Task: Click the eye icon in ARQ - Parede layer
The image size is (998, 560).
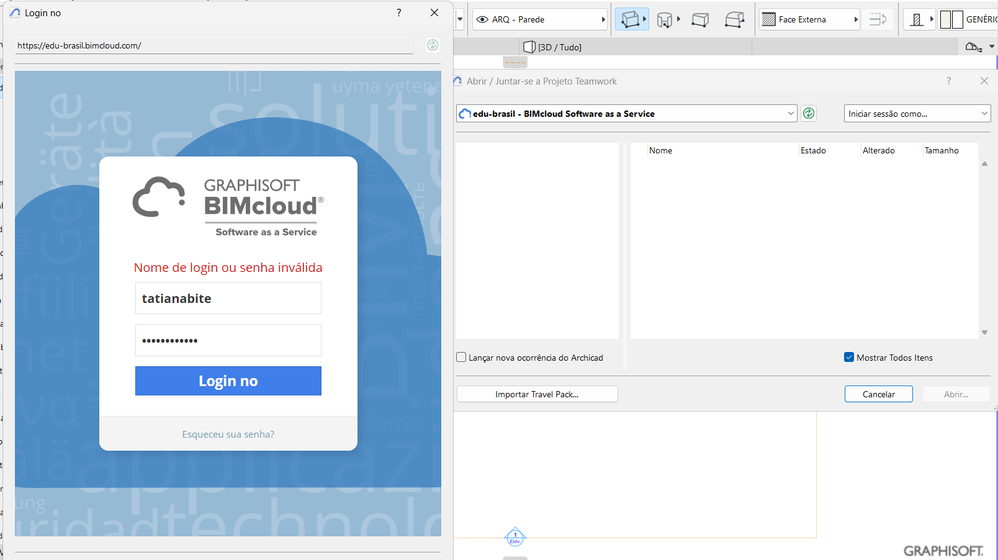Action: click(482, 20)
